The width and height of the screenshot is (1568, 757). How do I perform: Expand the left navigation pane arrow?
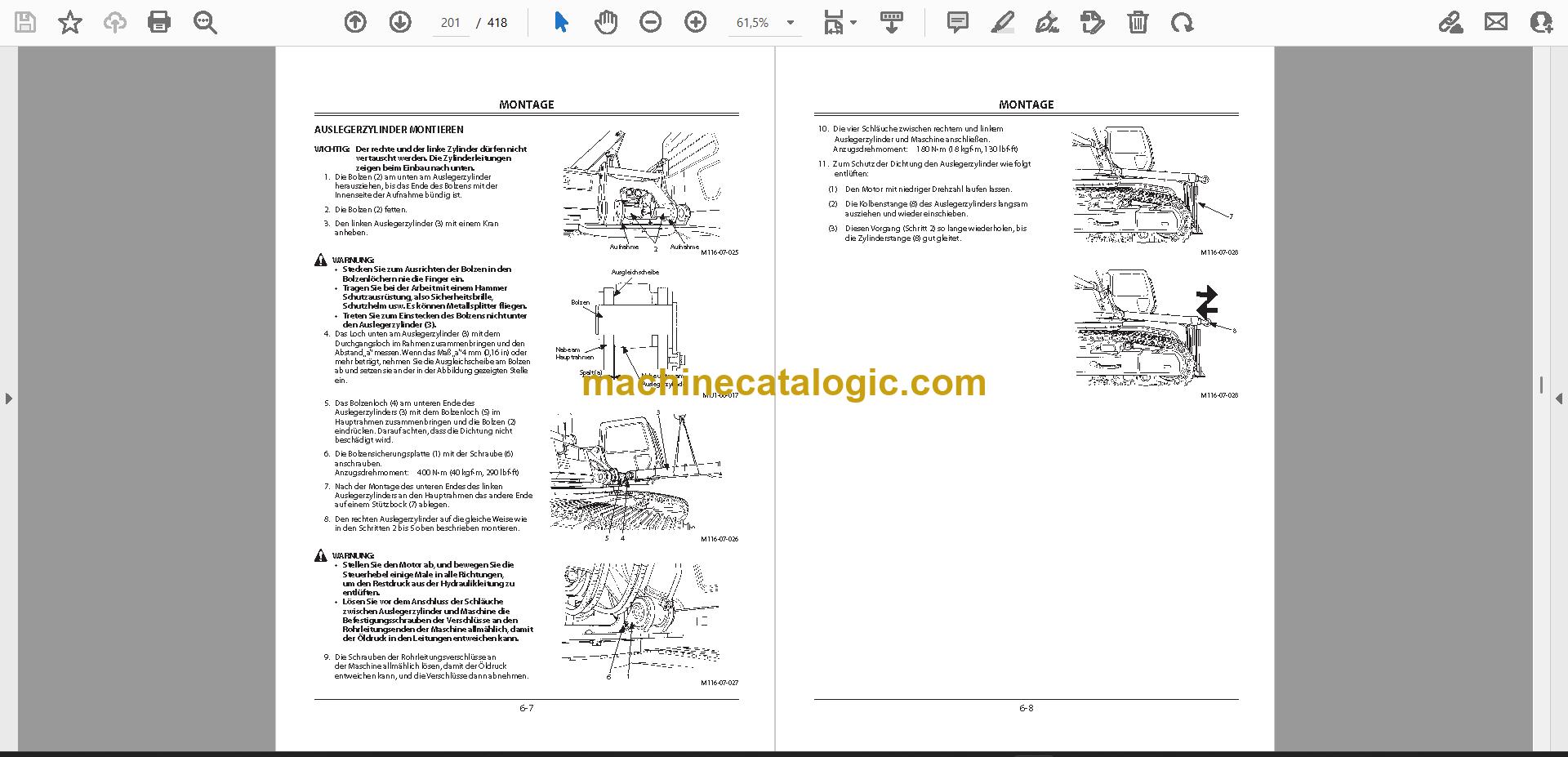click(8, 399)
